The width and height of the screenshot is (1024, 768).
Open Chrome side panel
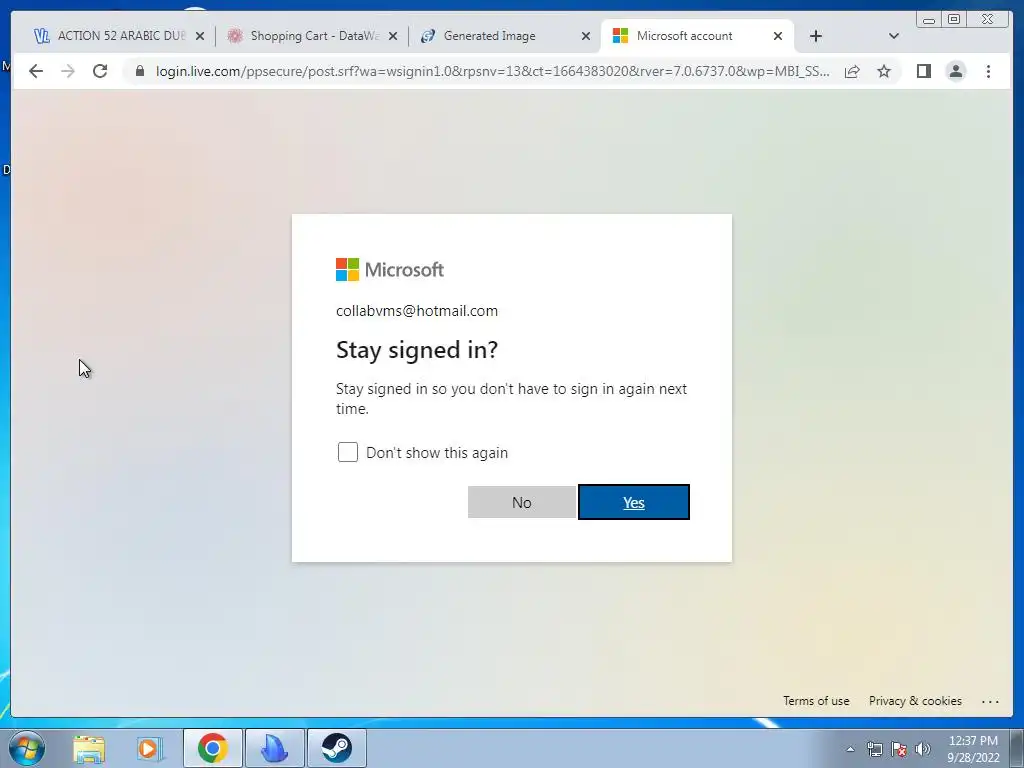point(923,71)
